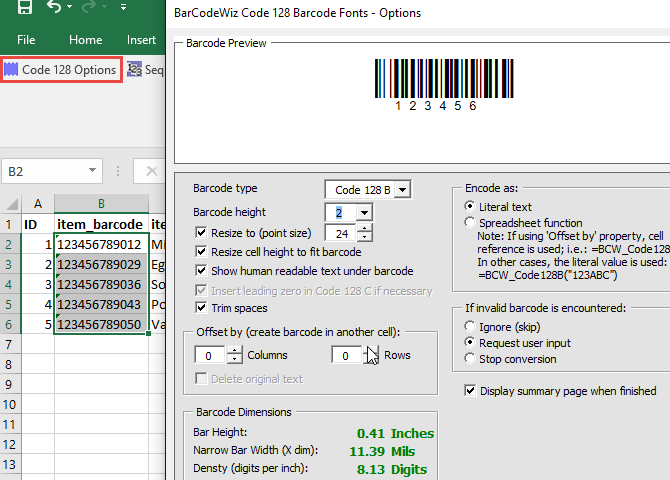Toggle Resize cell height to fit barcode
Screen dimensions: 670x480
[x=201, y=251]
